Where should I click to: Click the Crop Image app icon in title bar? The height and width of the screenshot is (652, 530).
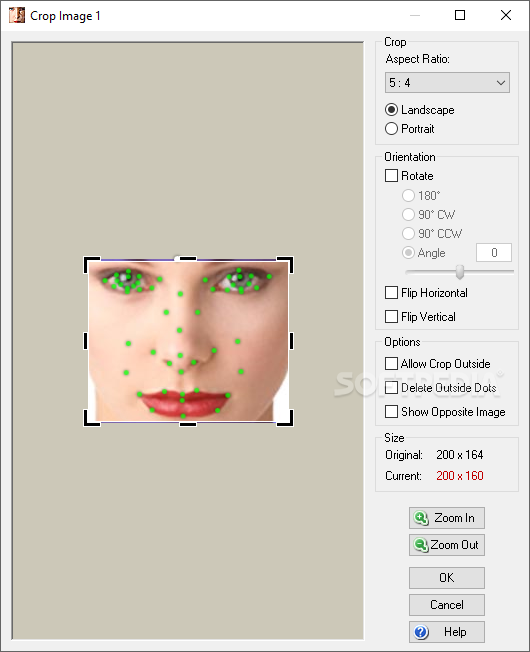coord(17,15)
